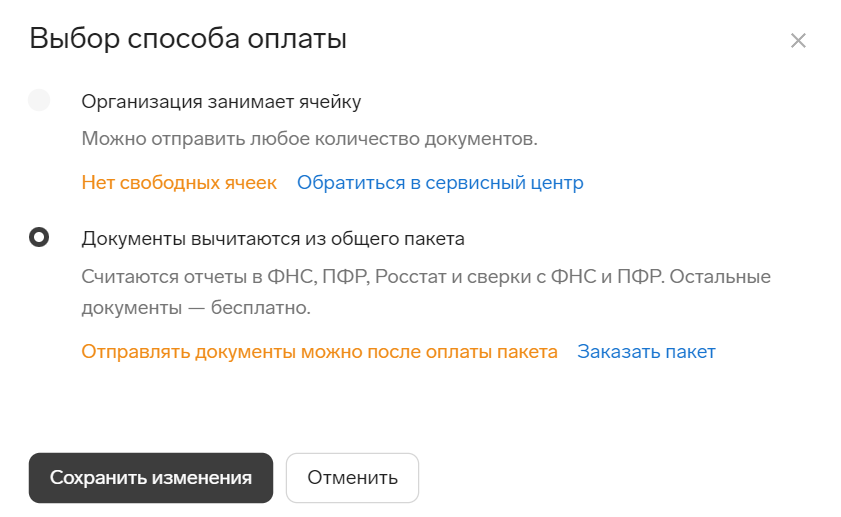Click the 'Выбор способа оплаты' dialog title

(x=188, y=39)
